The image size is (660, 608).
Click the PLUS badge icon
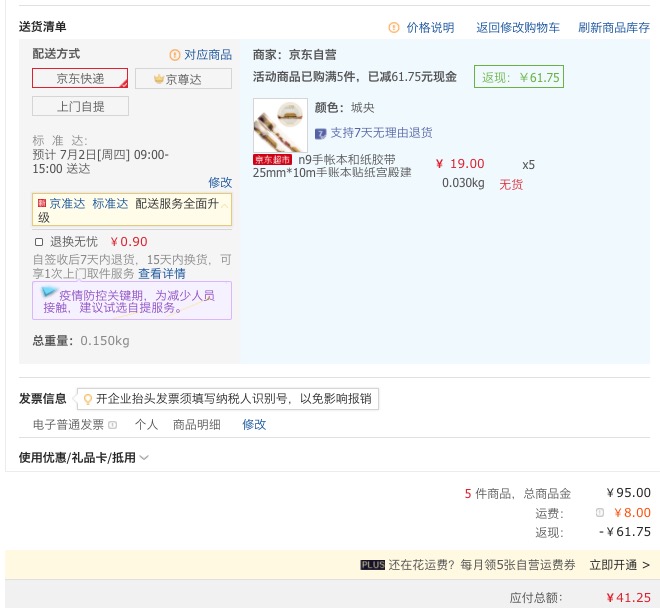[373, 565]
